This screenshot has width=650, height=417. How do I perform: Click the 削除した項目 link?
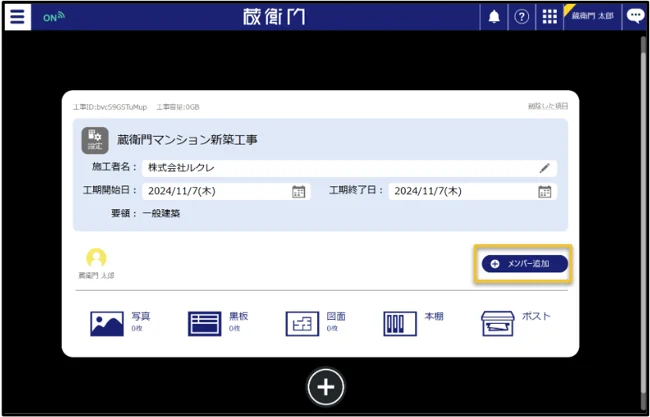pyautogui.click(x=548, y=106)
